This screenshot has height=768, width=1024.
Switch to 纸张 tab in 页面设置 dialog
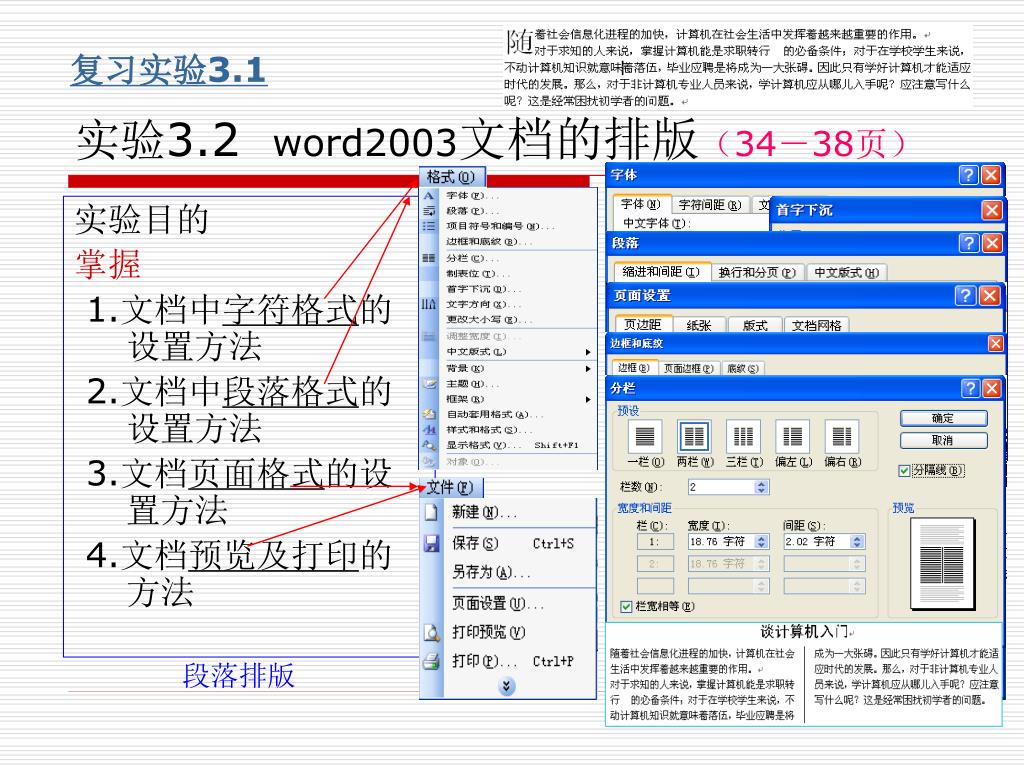[x=698, y=325]
